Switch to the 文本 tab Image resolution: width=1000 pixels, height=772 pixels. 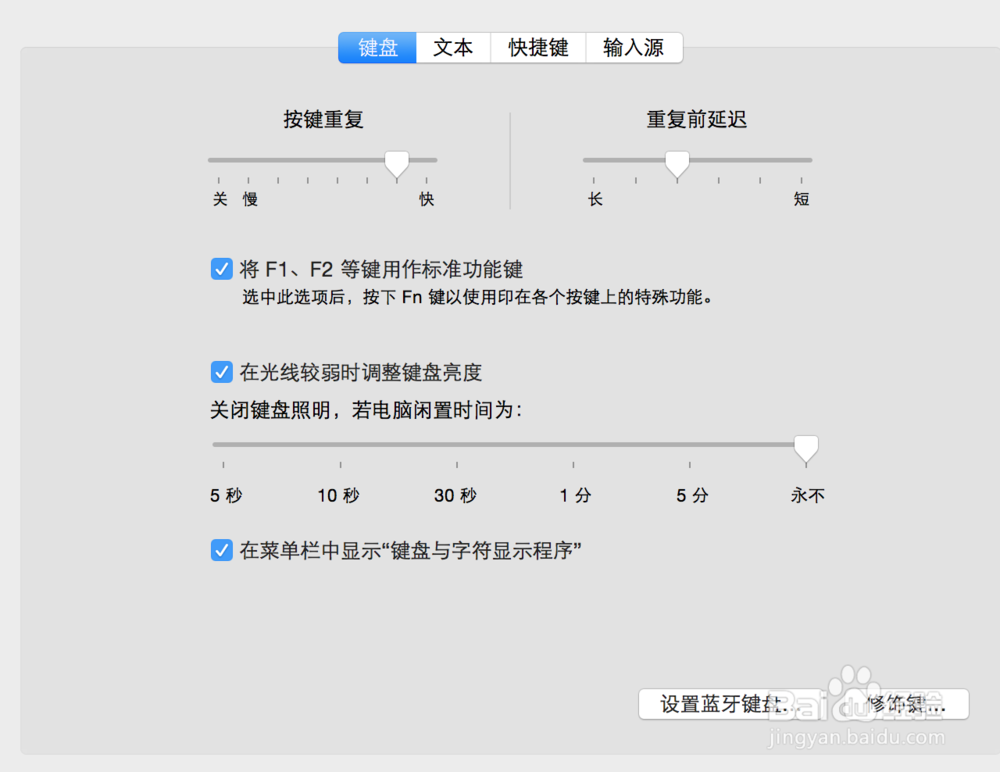(453, 47)
